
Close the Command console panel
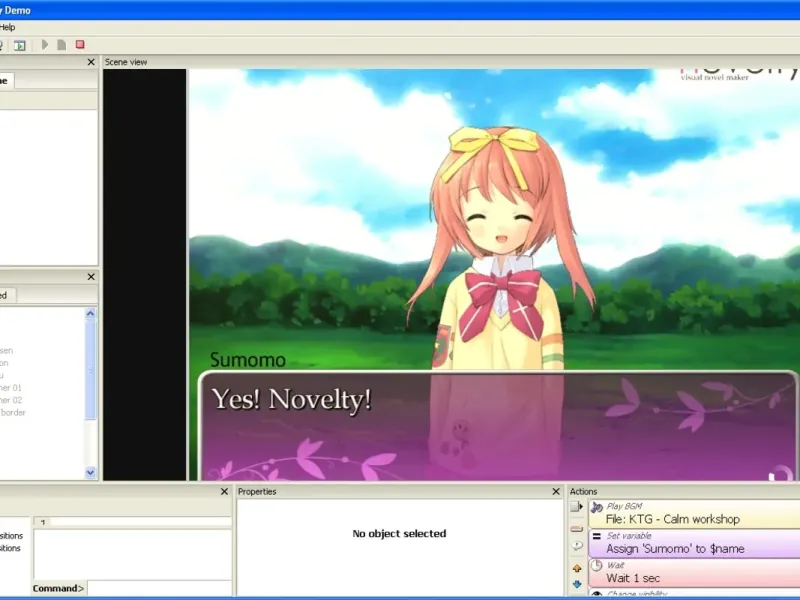coord(224,491)
